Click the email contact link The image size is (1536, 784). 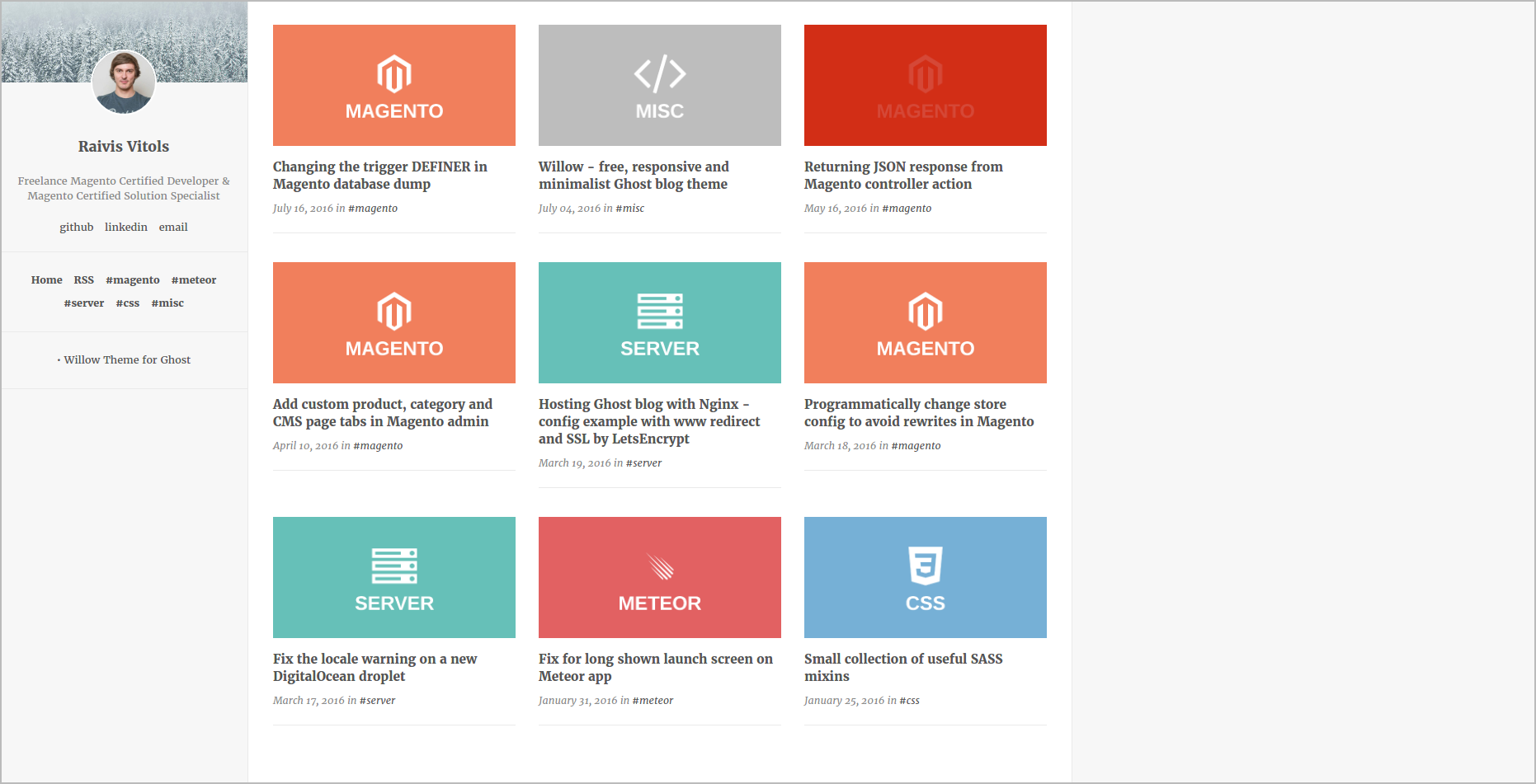173,228
